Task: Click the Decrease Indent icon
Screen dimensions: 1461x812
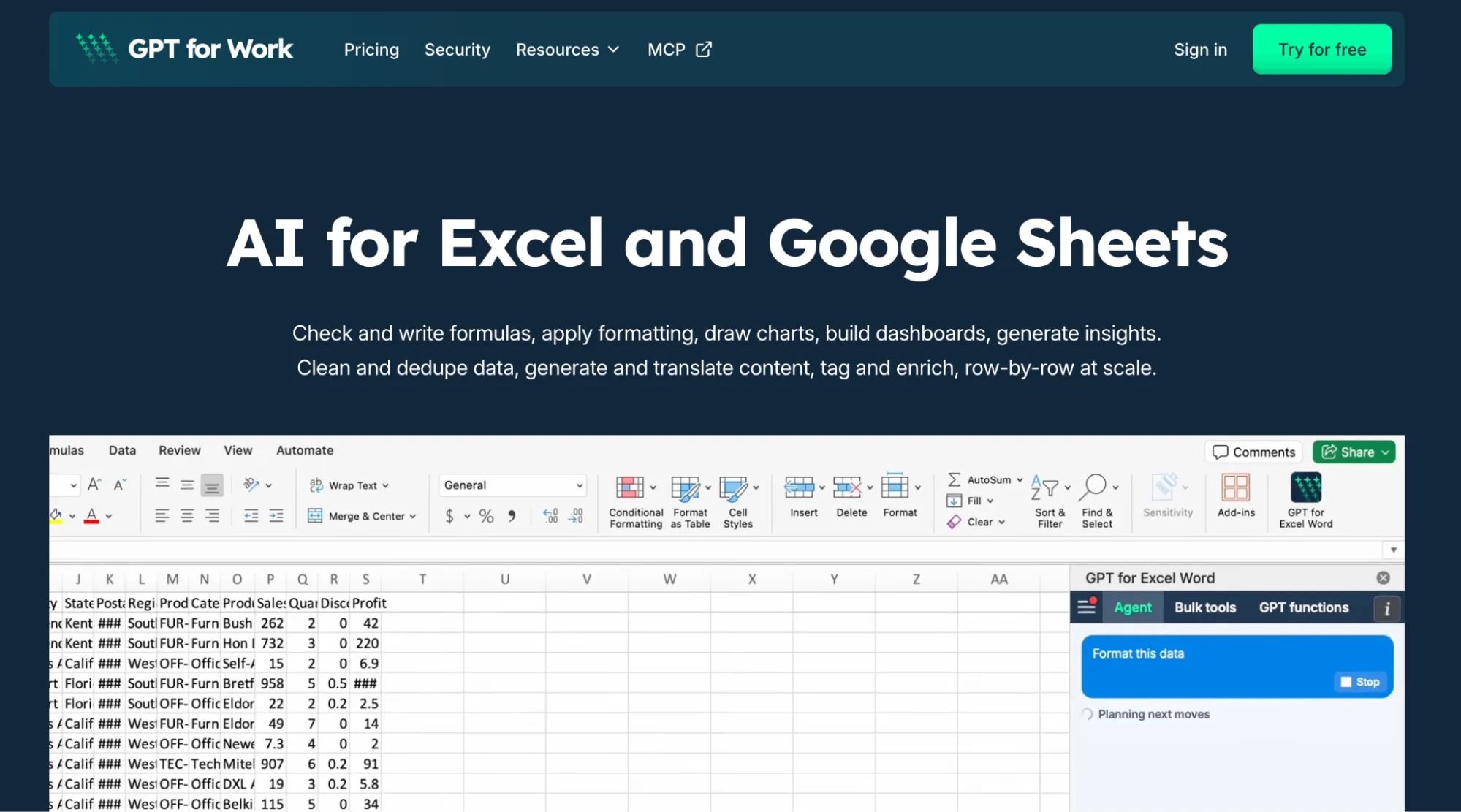Action: pos(251,516)
